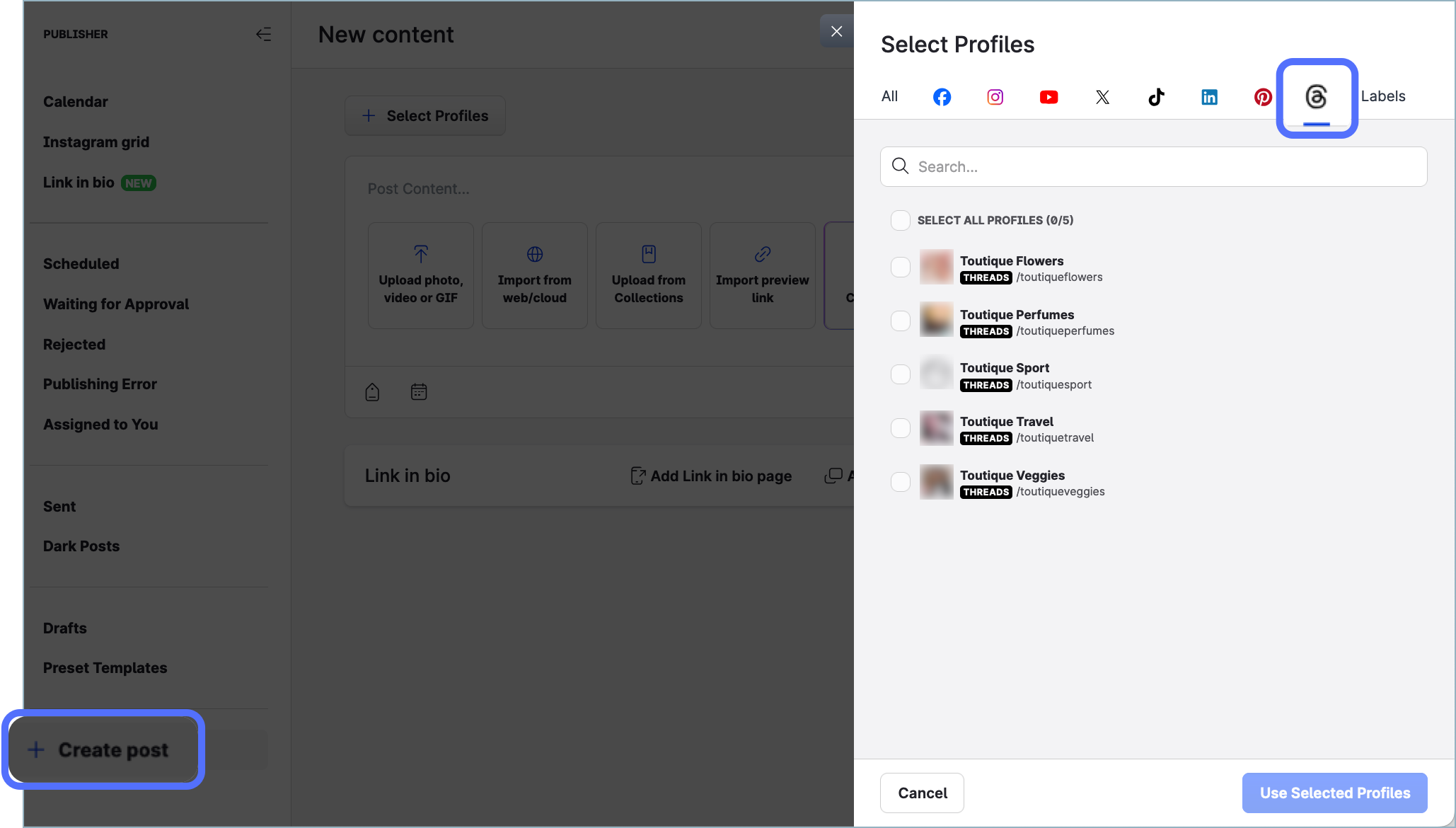Tick the Toutique Veggies profile checkbox
Viewport: 1456px width, 828px height.
[x=900, y=482]
